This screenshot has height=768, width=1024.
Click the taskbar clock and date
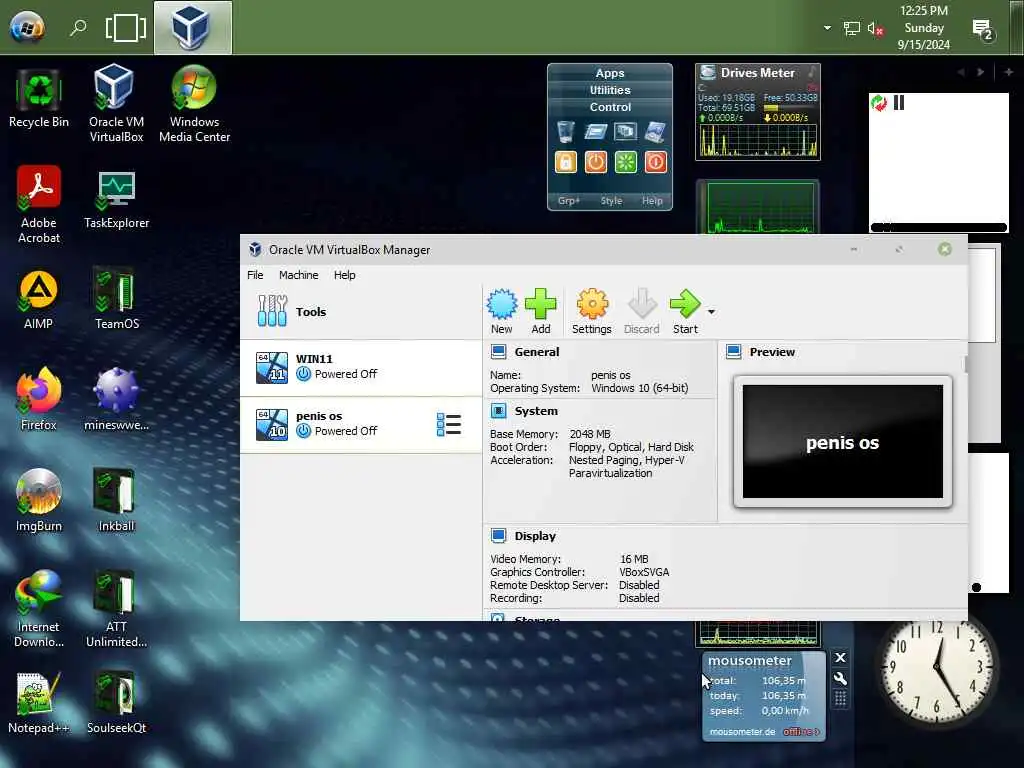pos(923,27)
